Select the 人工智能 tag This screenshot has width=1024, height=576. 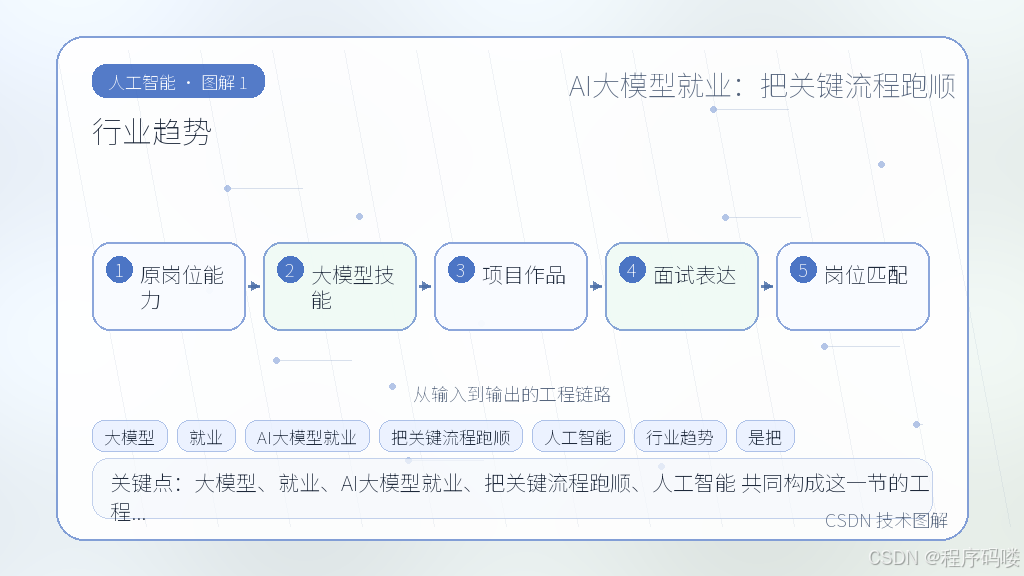578,437
